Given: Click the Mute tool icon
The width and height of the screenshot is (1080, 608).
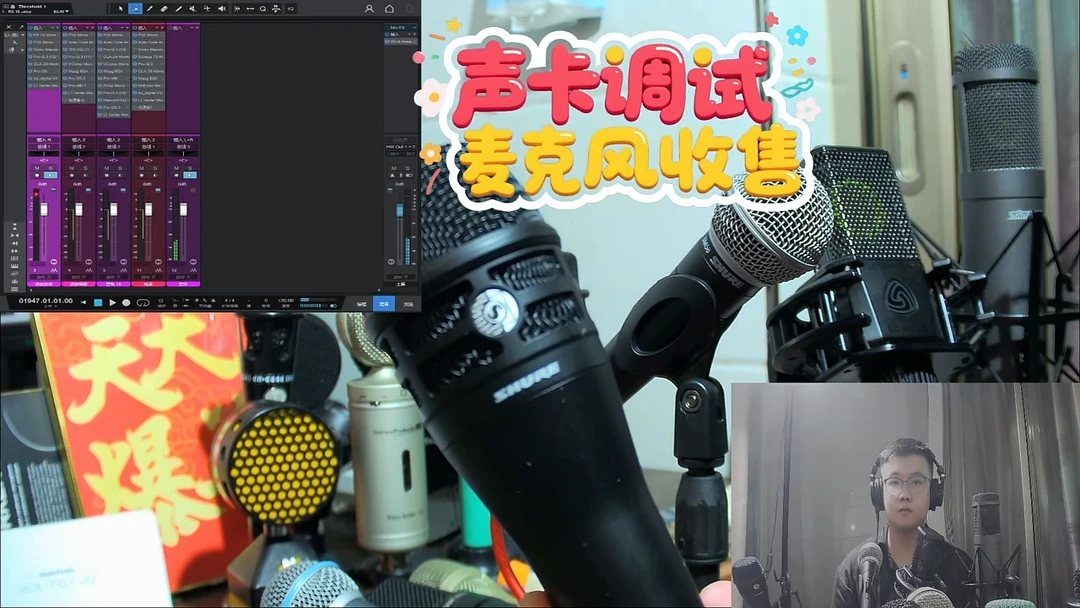Looking at the screenshot, I should point(192,8).
